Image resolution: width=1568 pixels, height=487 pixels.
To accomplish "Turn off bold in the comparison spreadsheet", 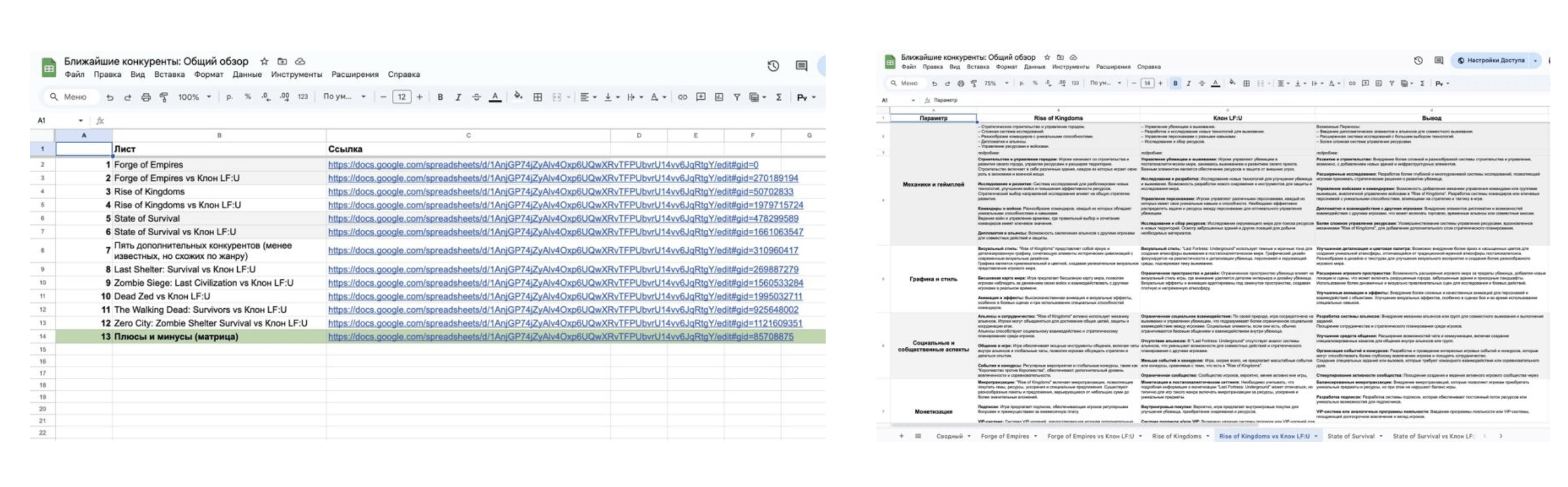I will pyautogui.click(x=1175, y=83).
